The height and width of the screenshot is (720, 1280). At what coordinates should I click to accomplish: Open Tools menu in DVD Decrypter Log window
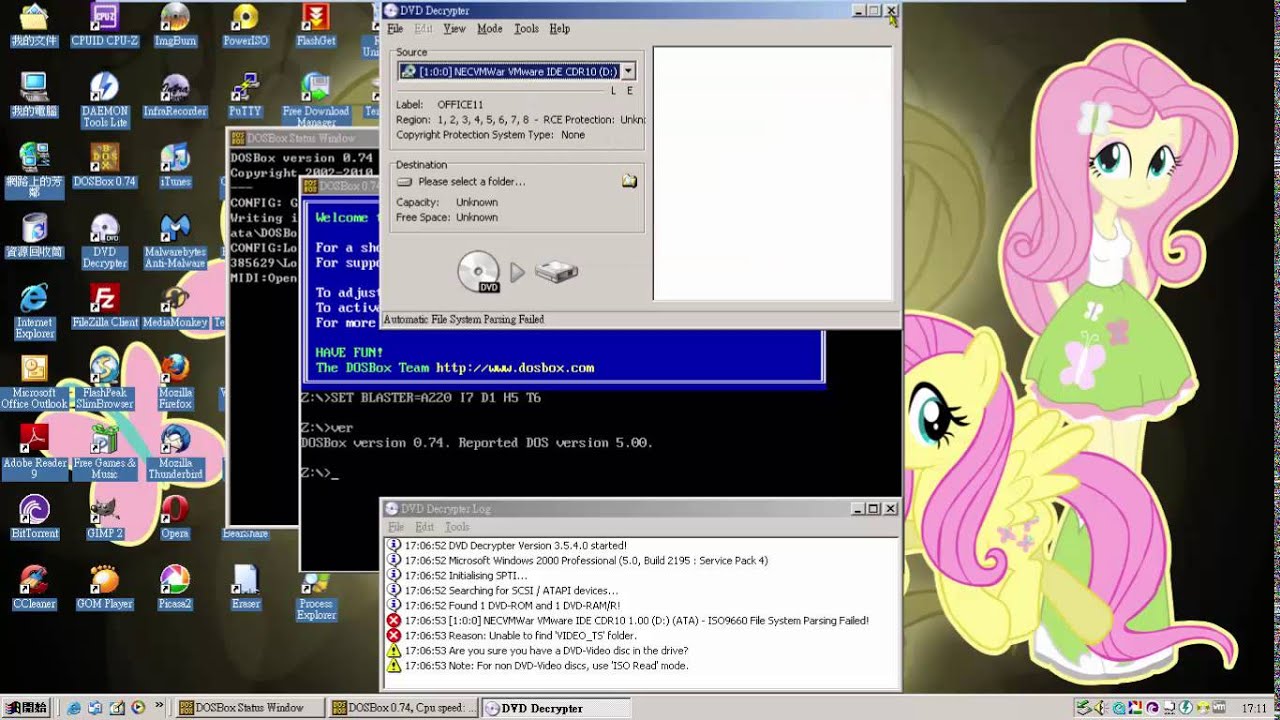(457, 527)
